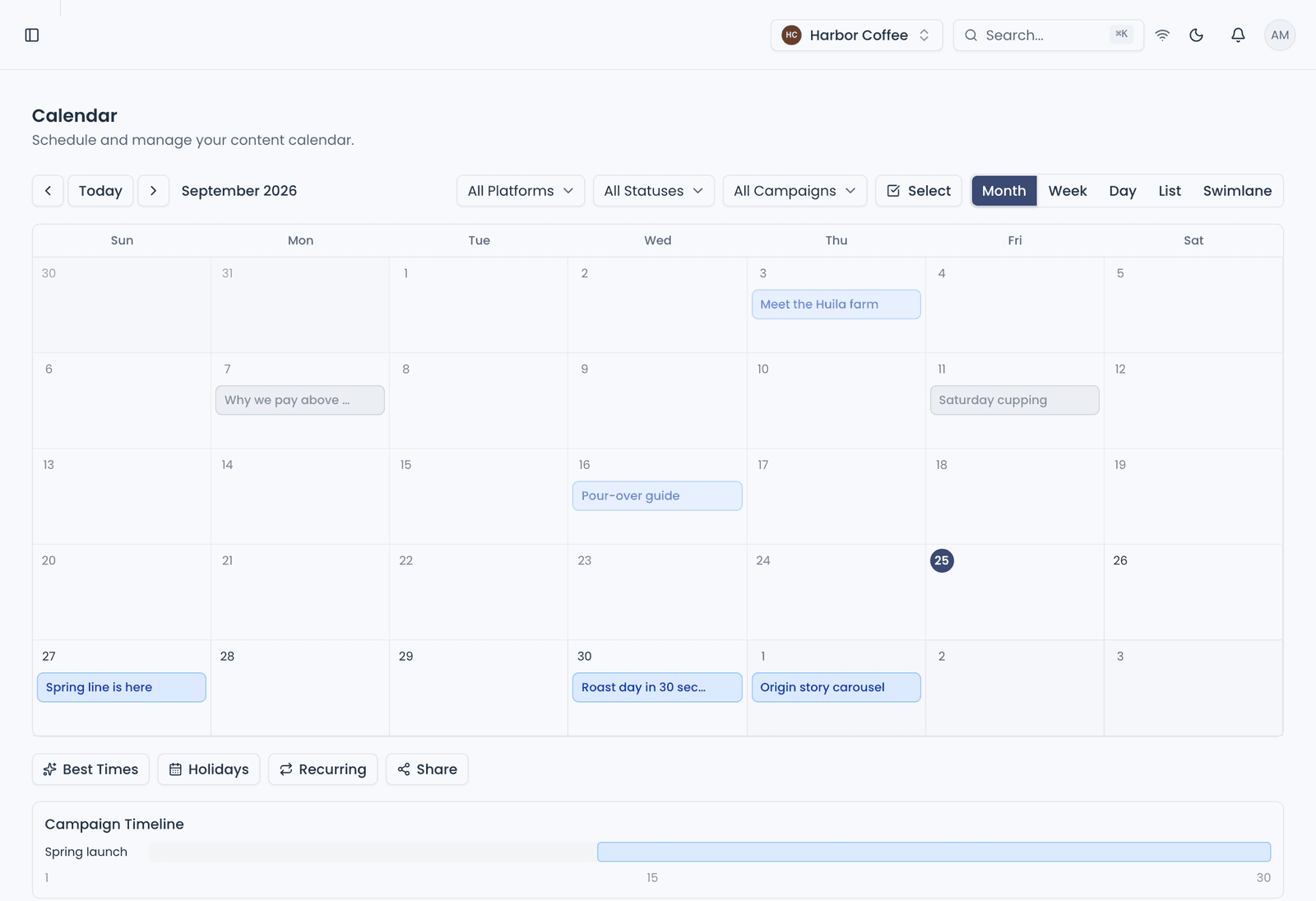Open All Campaigns filter dropdown
1316x901 pixels.
pos(795,191)
